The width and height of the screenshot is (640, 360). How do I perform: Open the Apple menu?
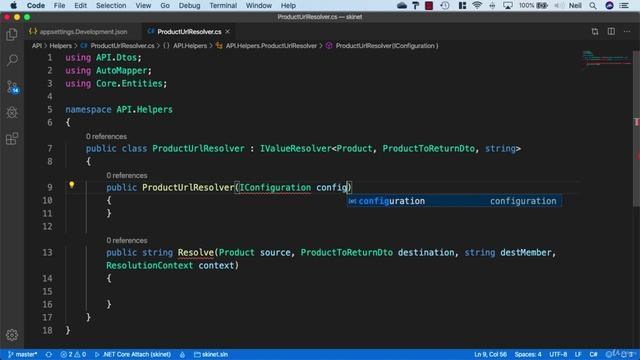tap(13, 5)
